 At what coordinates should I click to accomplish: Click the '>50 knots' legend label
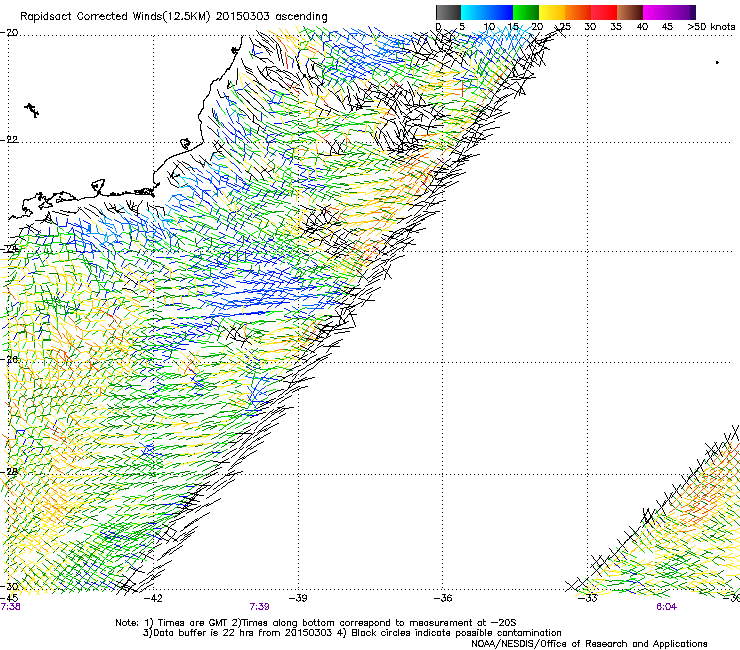(x=711, y=27)
